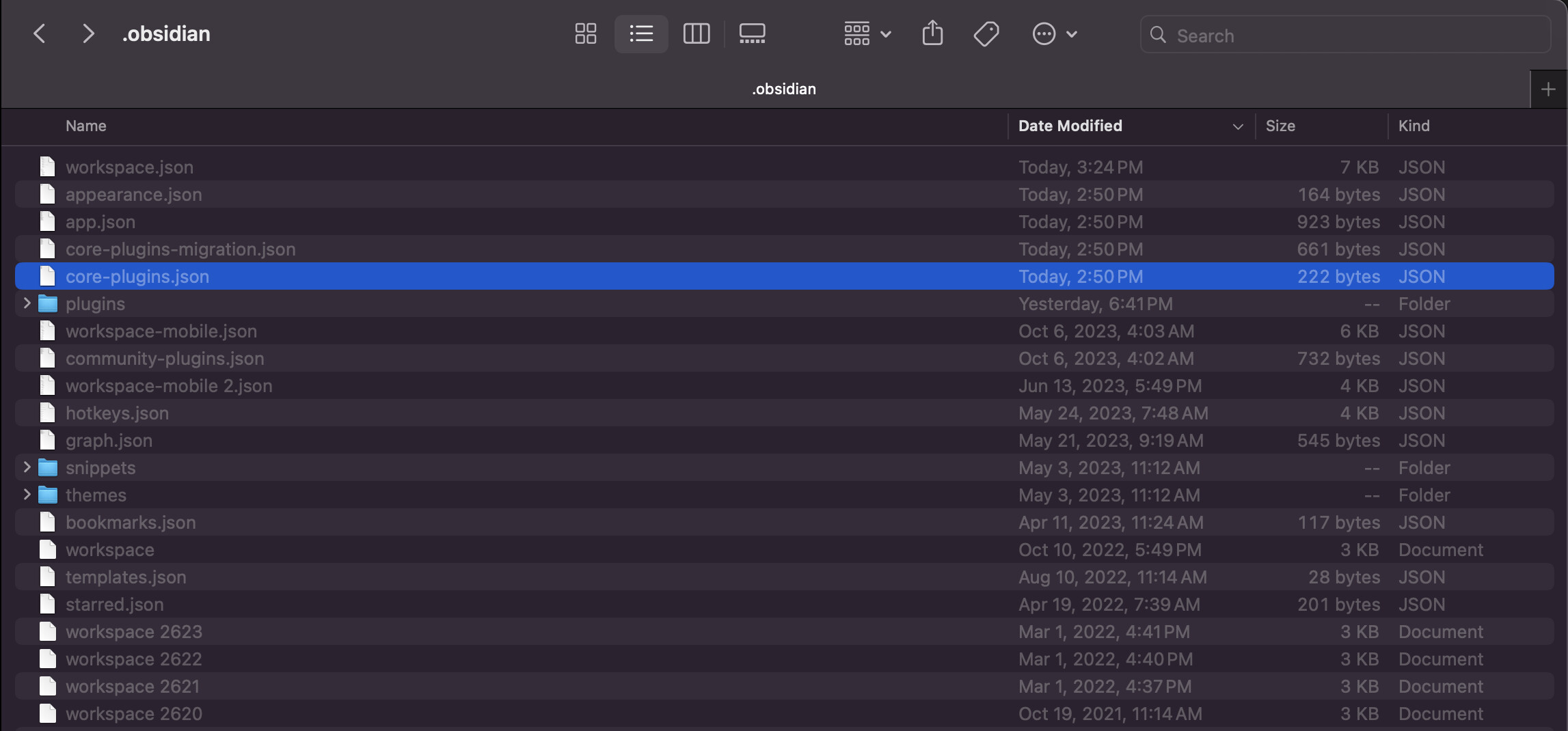This screenshot has height=731, width=1568.
Task: Select workspace-mobile.json file name
Action: (161, 331)
